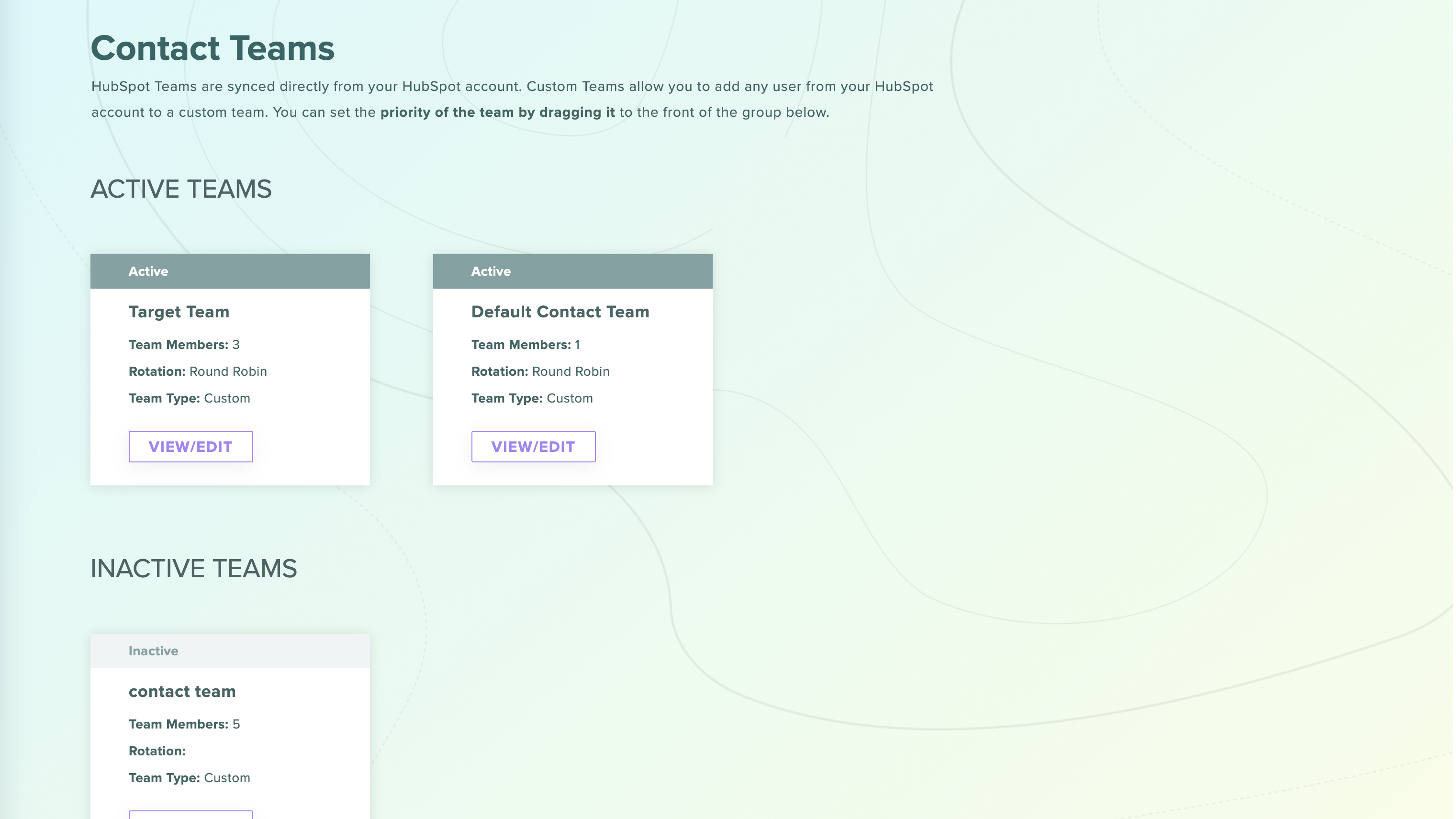Click the Rotation value of Default Contact Team
The image size is (1456, 819).
pyautogui.click(x=571, y=371)
